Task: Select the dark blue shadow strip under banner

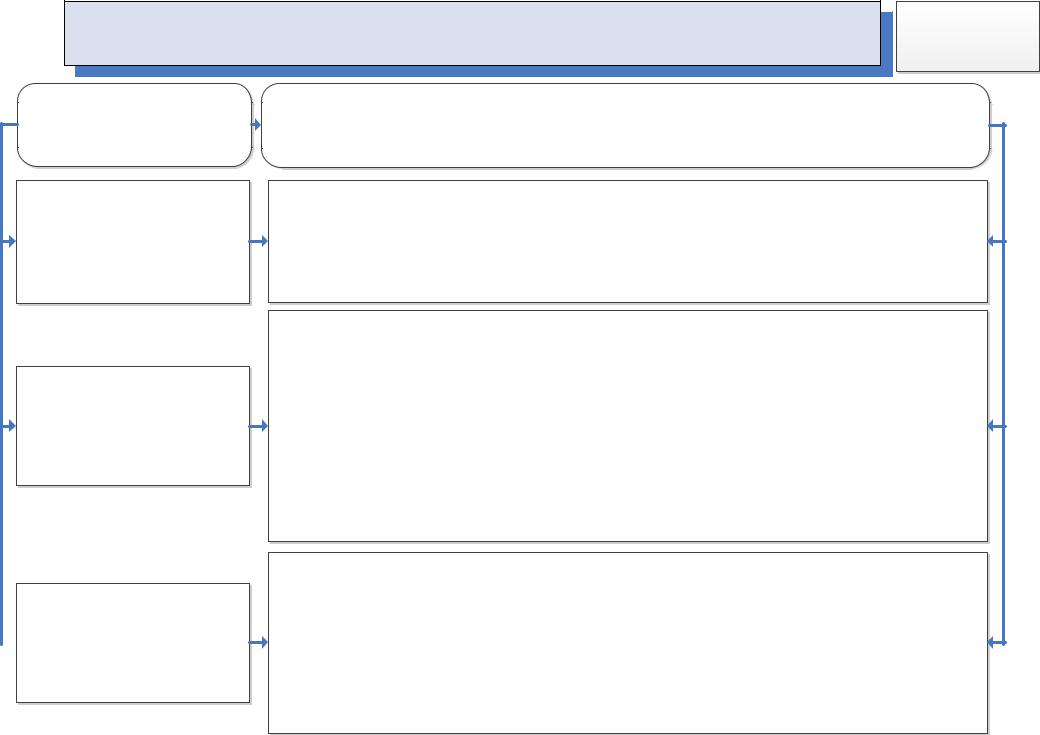Action: [x=484, y=72]
